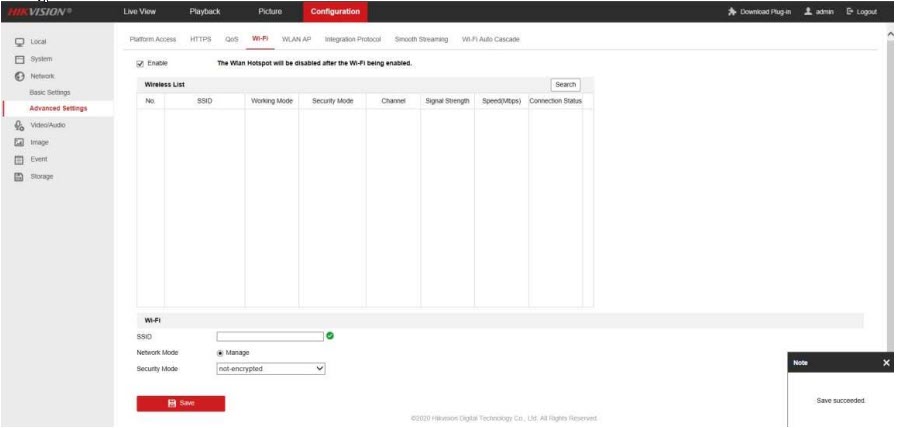This screenshot has width=906, height=428.
Task: Close the Save succeeded note popup
Action: [886, 363]
